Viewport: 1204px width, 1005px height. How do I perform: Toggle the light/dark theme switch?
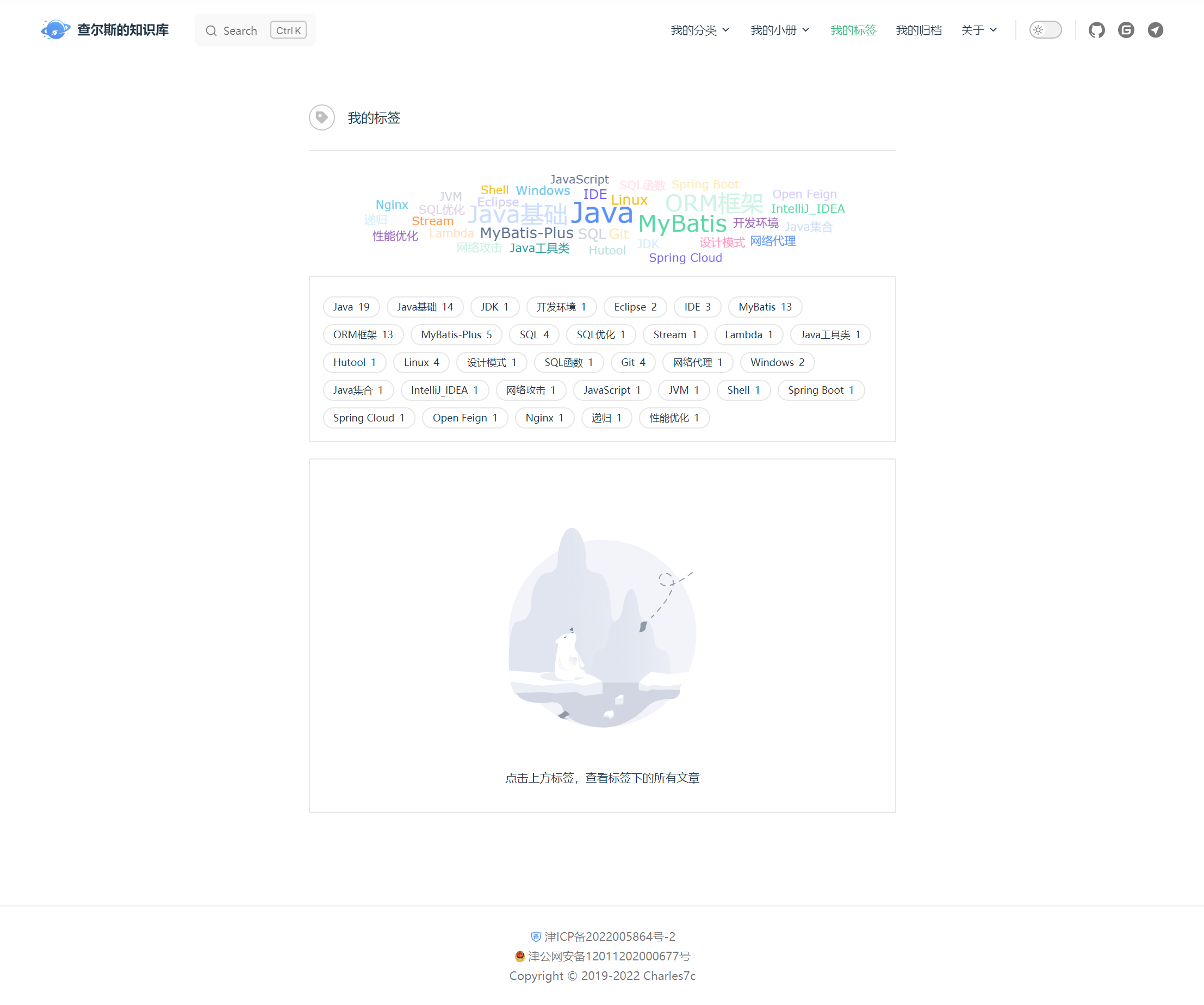tap(1045, 30)
